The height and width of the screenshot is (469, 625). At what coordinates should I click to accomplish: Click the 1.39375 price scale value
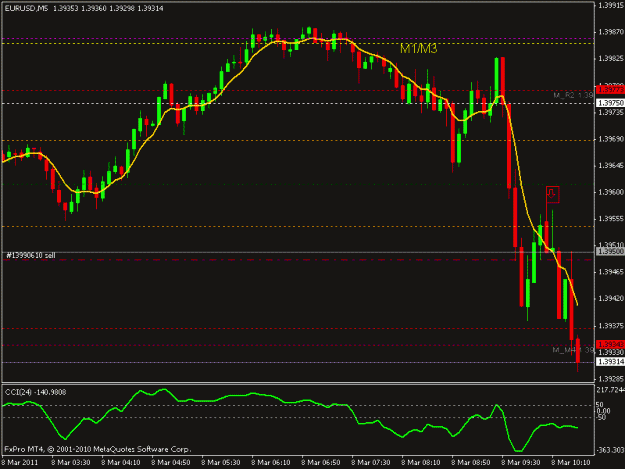pos(611,326)
